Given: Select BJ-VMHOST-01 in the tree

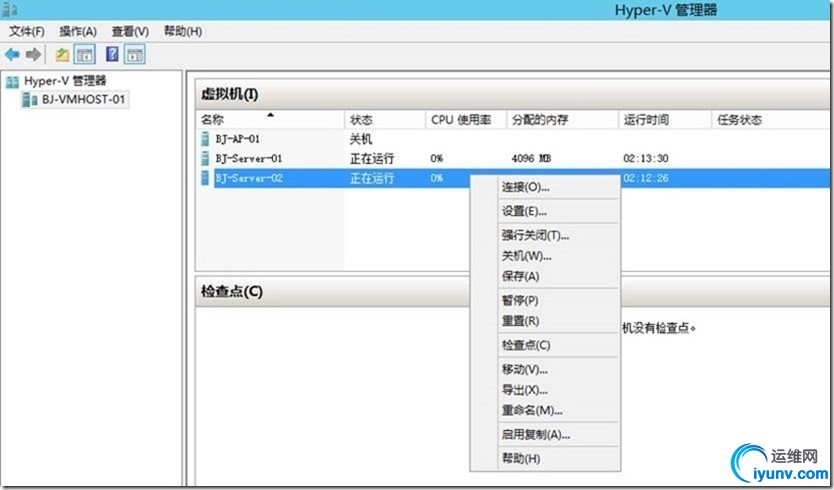Looking at the screenshot, I should [84, 99].
